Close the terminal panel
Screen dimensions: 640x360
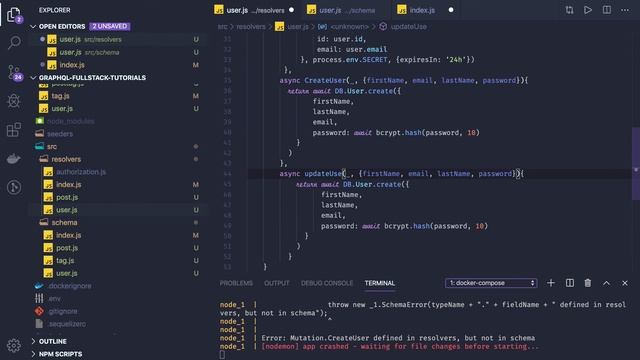(625, 283)
